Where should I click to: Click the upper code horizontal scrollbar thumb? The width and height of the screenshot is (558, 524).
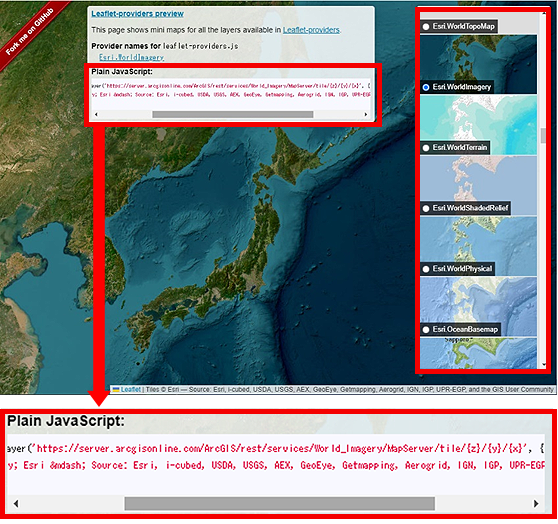(x=233, y=114)
